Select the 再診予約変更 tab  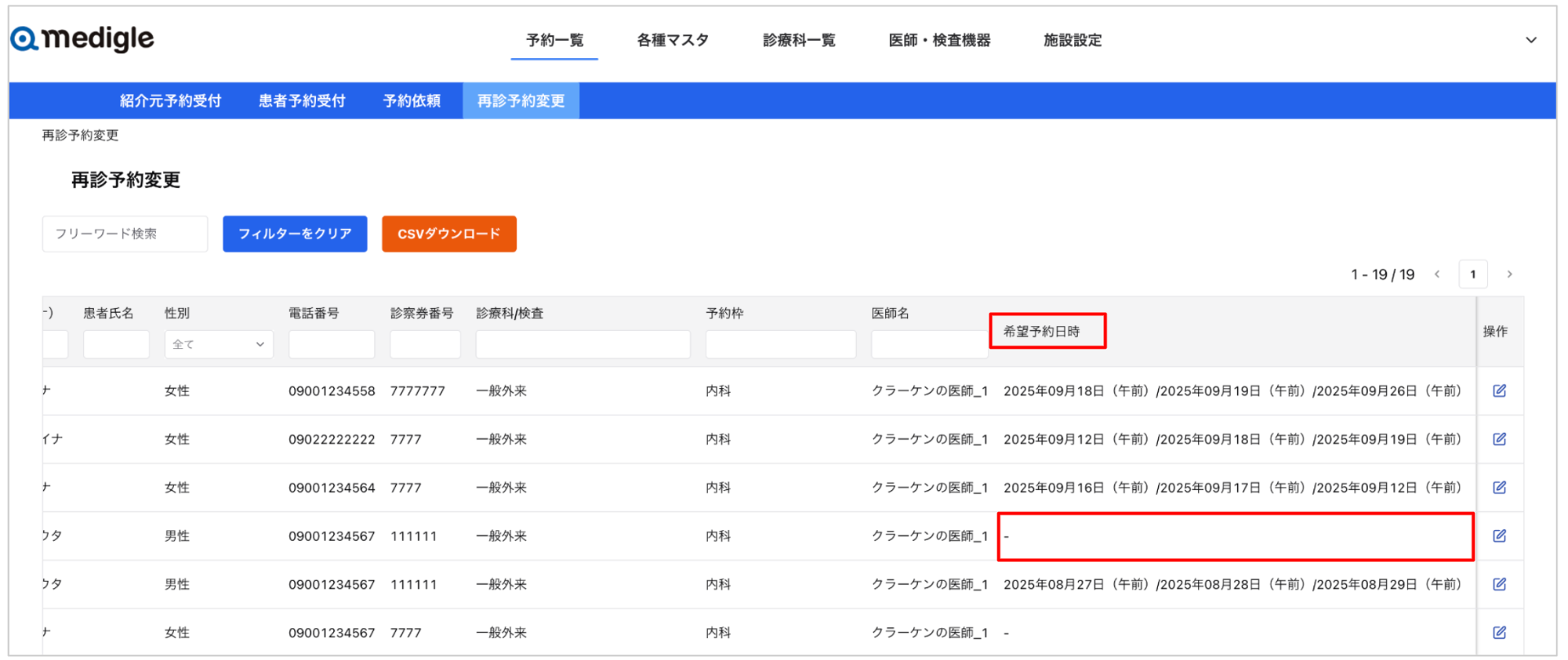[521, 100]
